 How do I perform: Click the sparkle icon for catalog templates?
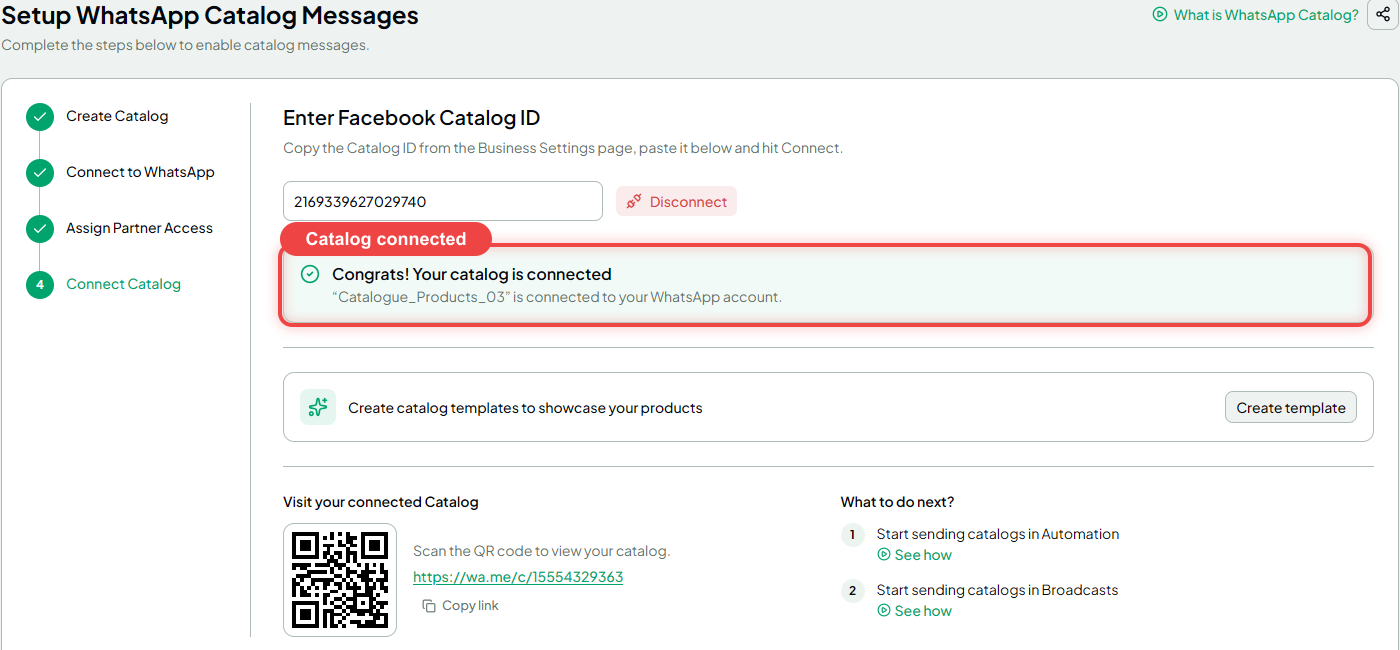[x=318, y=407]
